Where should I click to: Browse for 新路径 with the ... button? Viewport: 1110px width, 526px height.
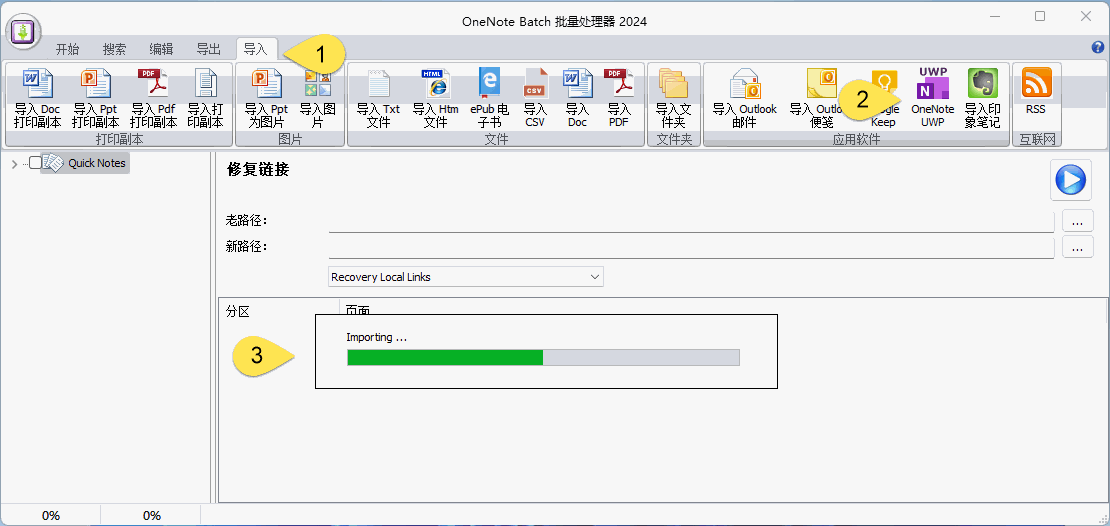pos(1077,246)
